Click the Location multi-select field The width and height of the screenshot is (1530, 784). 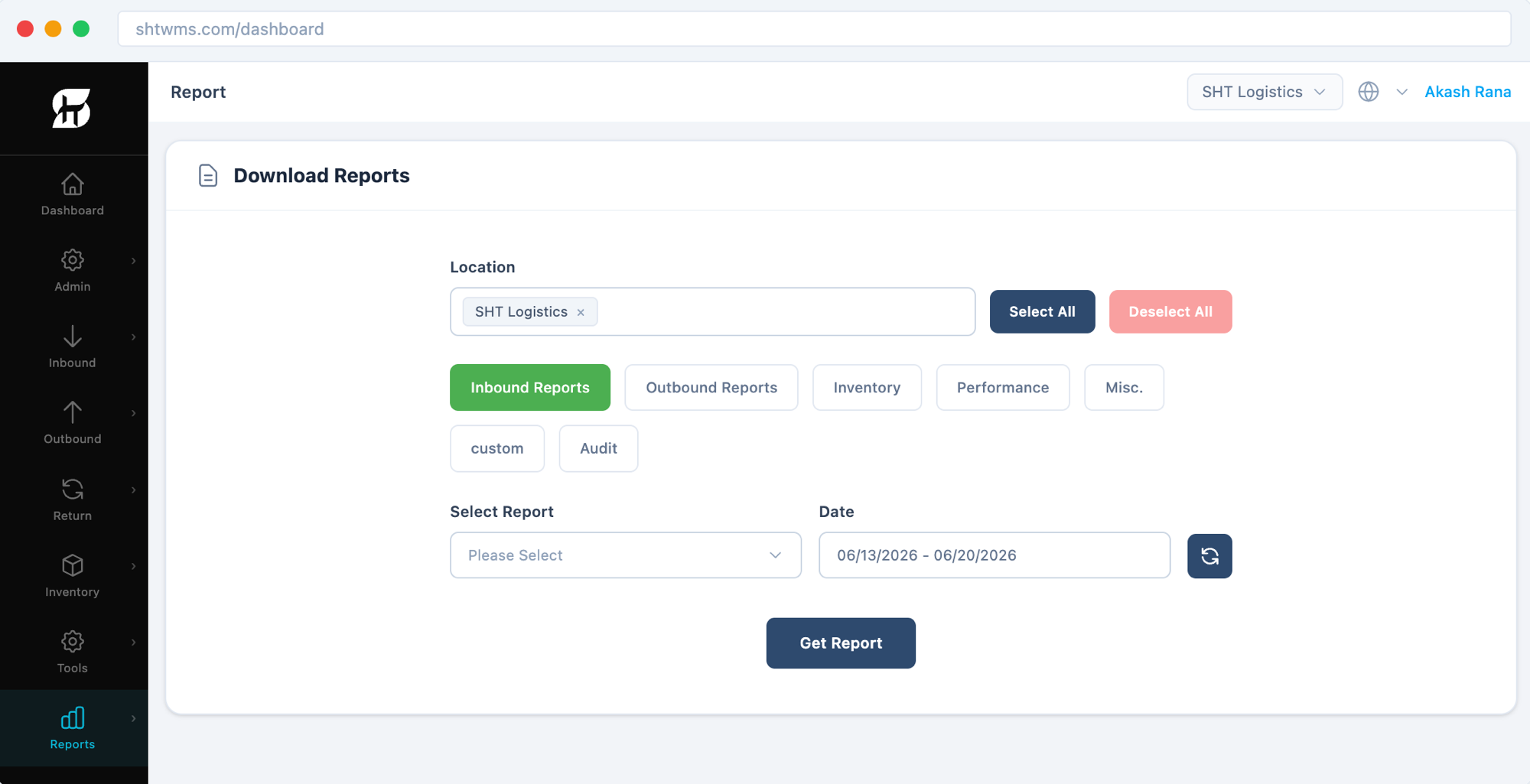click(x=712, y=311)
